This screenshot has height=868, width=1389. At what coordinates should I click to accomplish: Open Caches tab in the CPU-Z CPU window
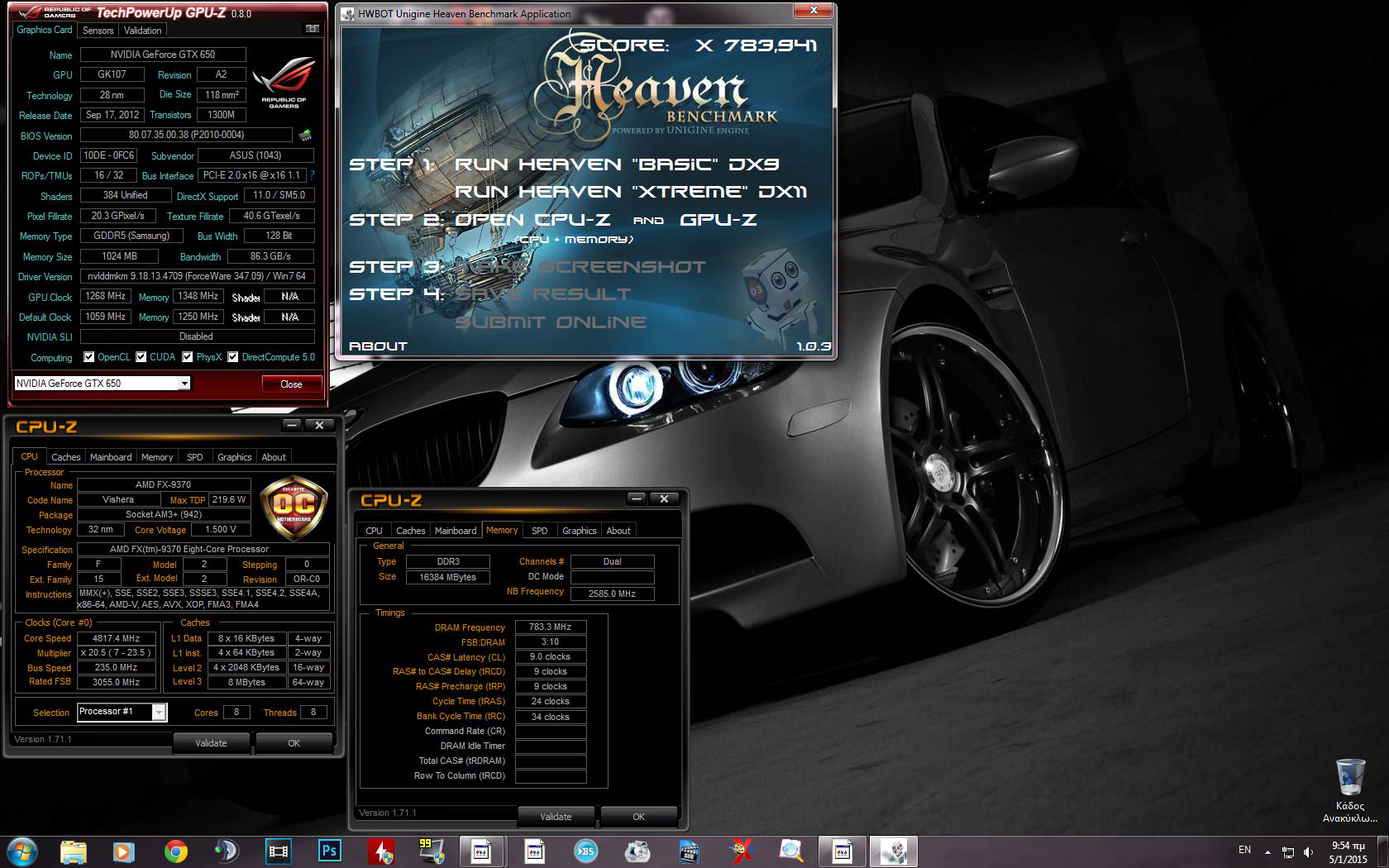[65, 456]
